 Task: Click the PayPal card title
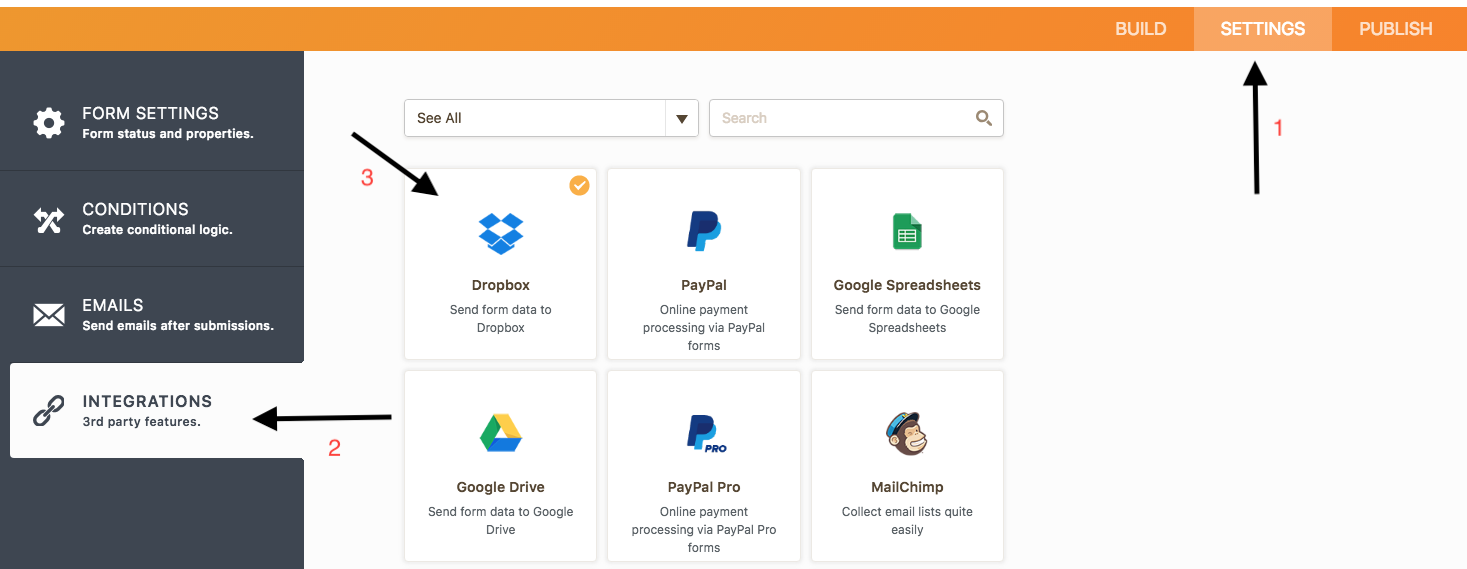click(x=704, y=285)
